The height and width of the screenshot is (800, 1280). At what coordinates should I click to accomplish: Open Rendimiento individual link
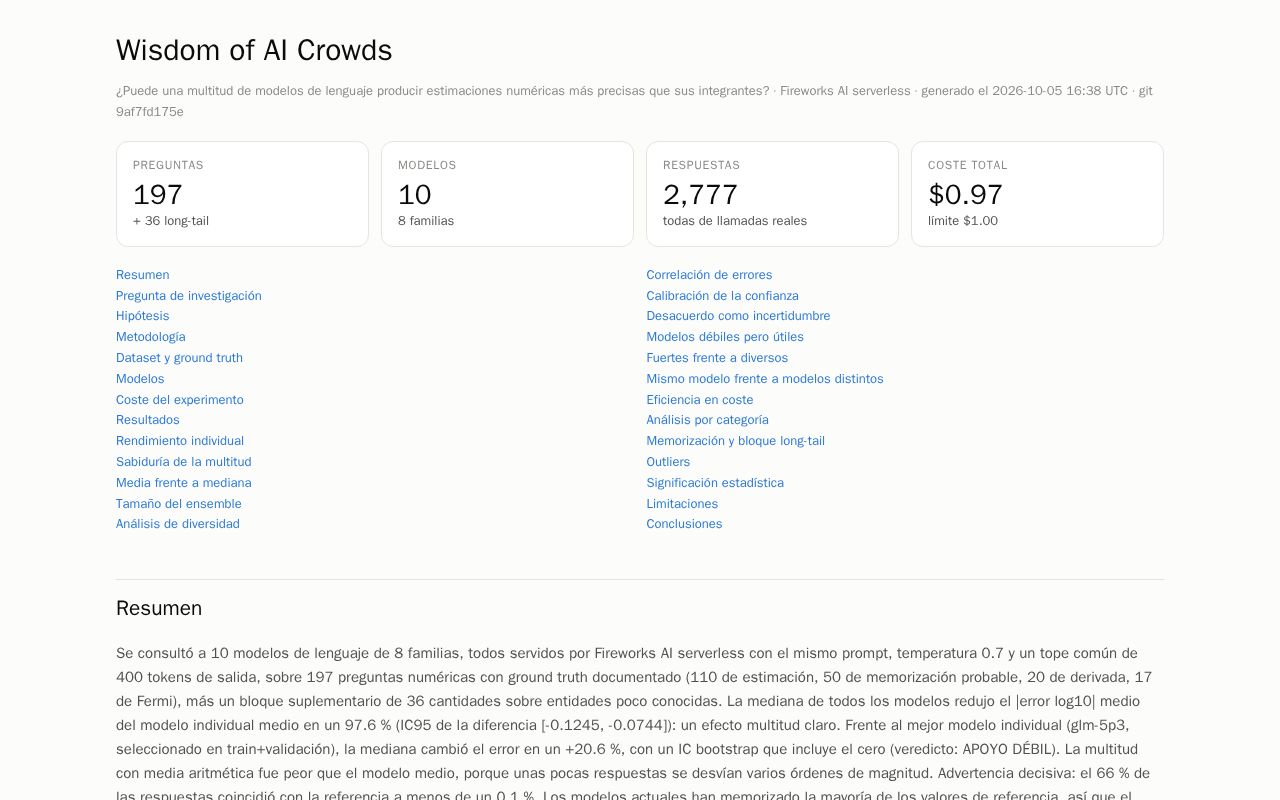point(180,441)
